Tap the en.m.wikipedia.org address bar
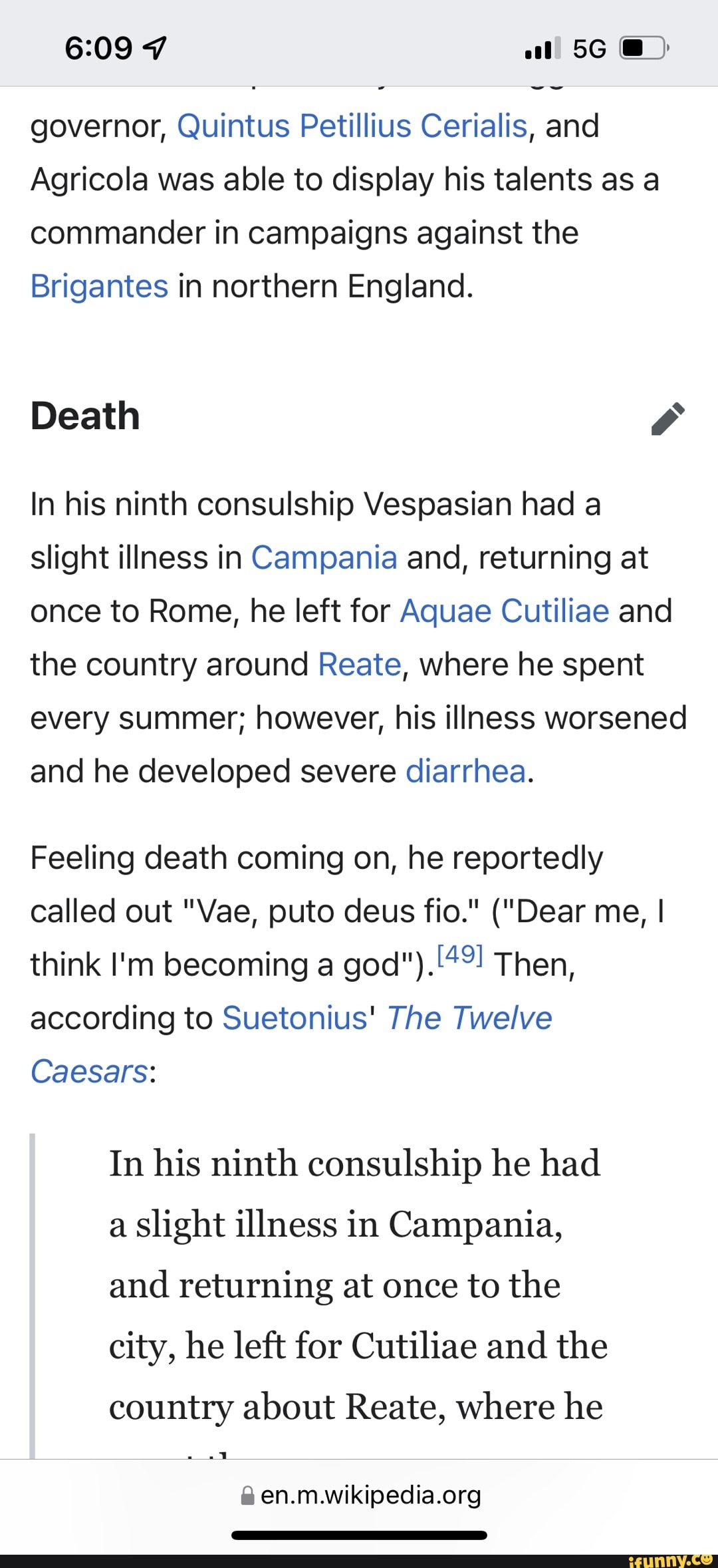The image size is (718, 1568). click(370, 1495)
